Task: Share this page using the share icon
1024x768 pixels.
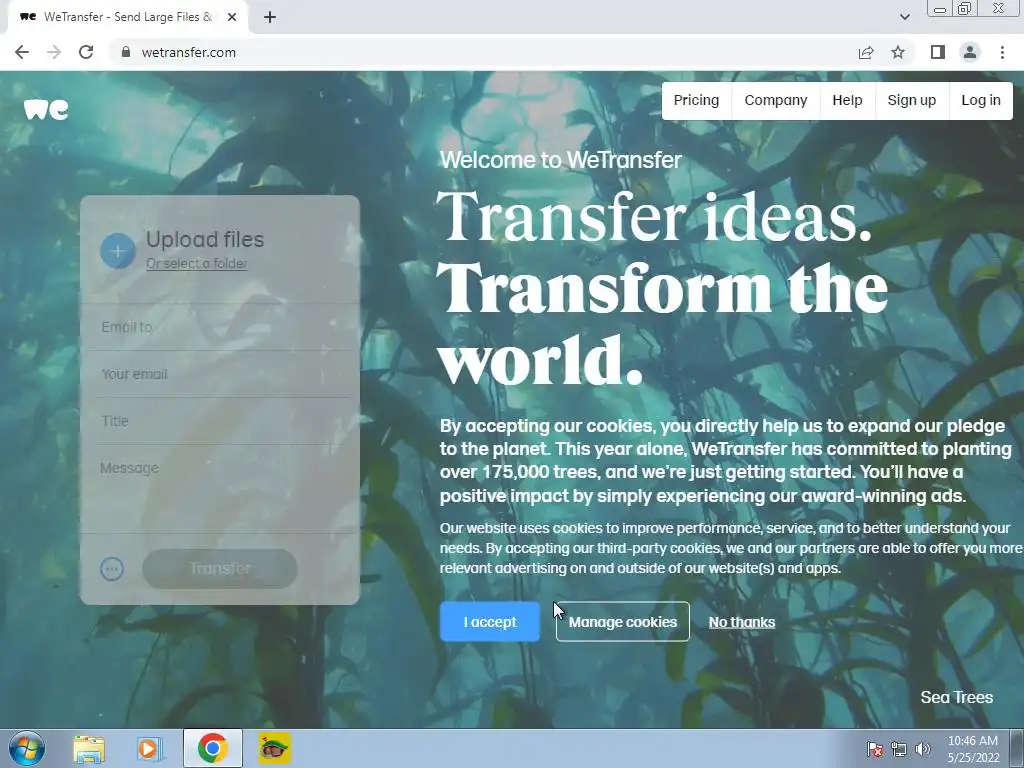Action: (866, 52)
